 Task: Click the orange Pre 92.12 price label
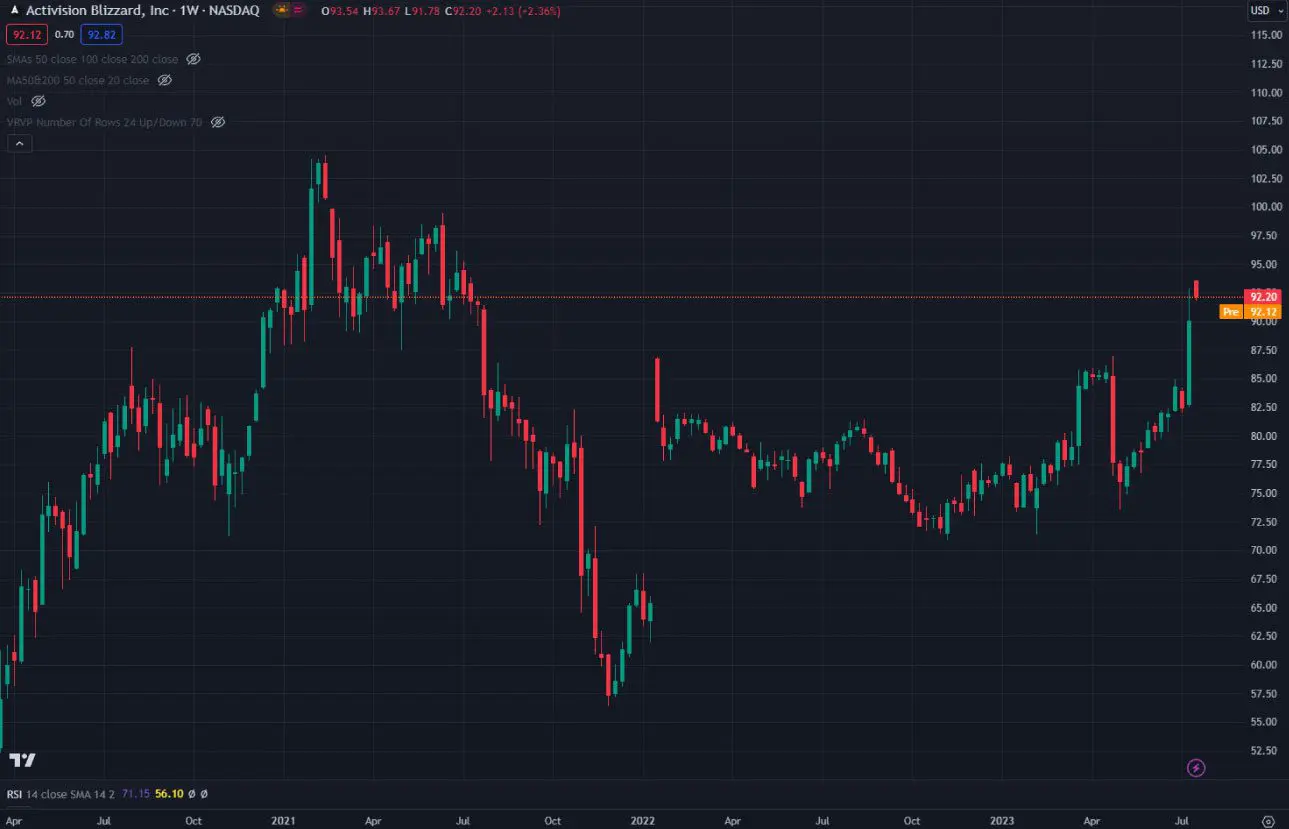1250,312
